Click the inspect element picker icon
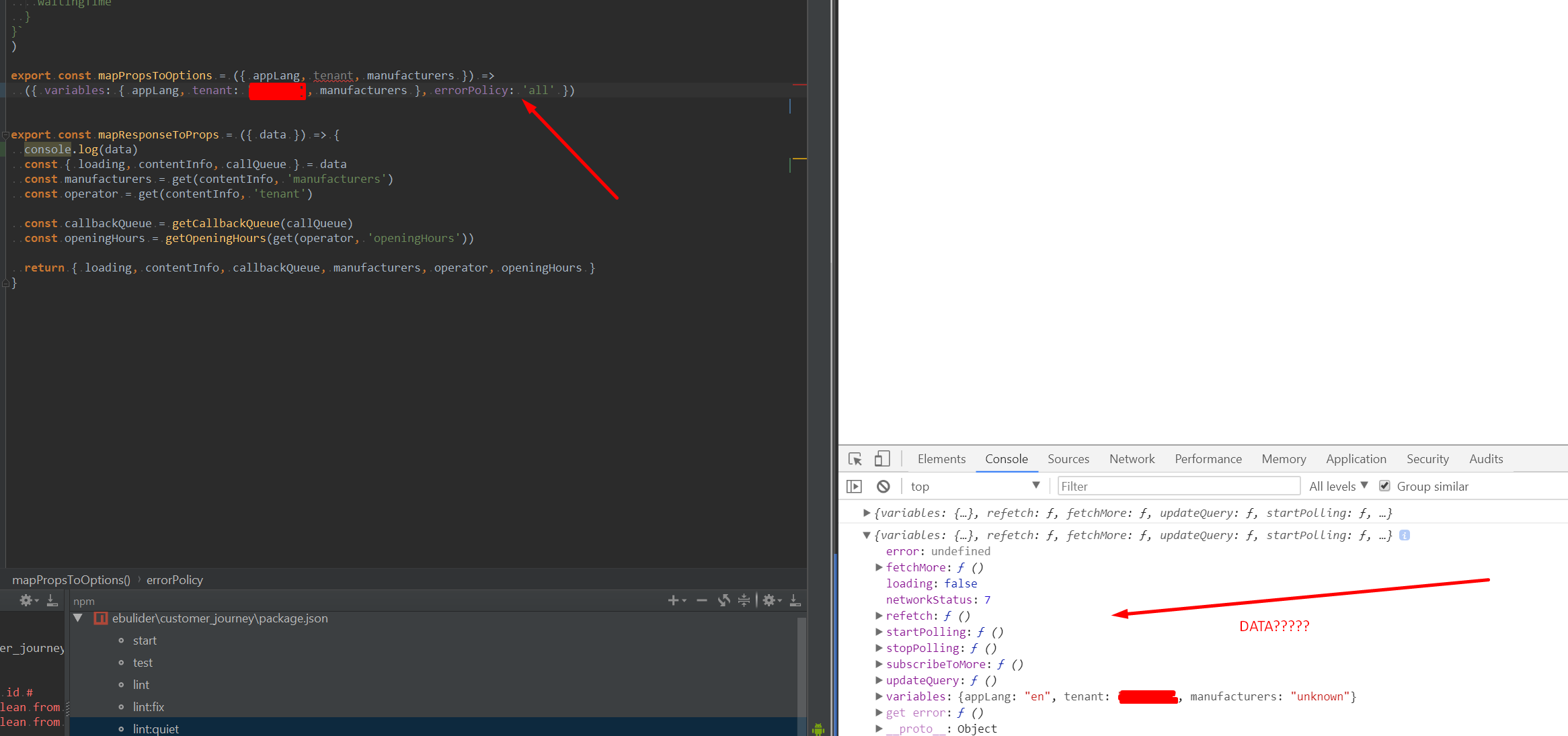1568x736 pixels. point(855,459)
